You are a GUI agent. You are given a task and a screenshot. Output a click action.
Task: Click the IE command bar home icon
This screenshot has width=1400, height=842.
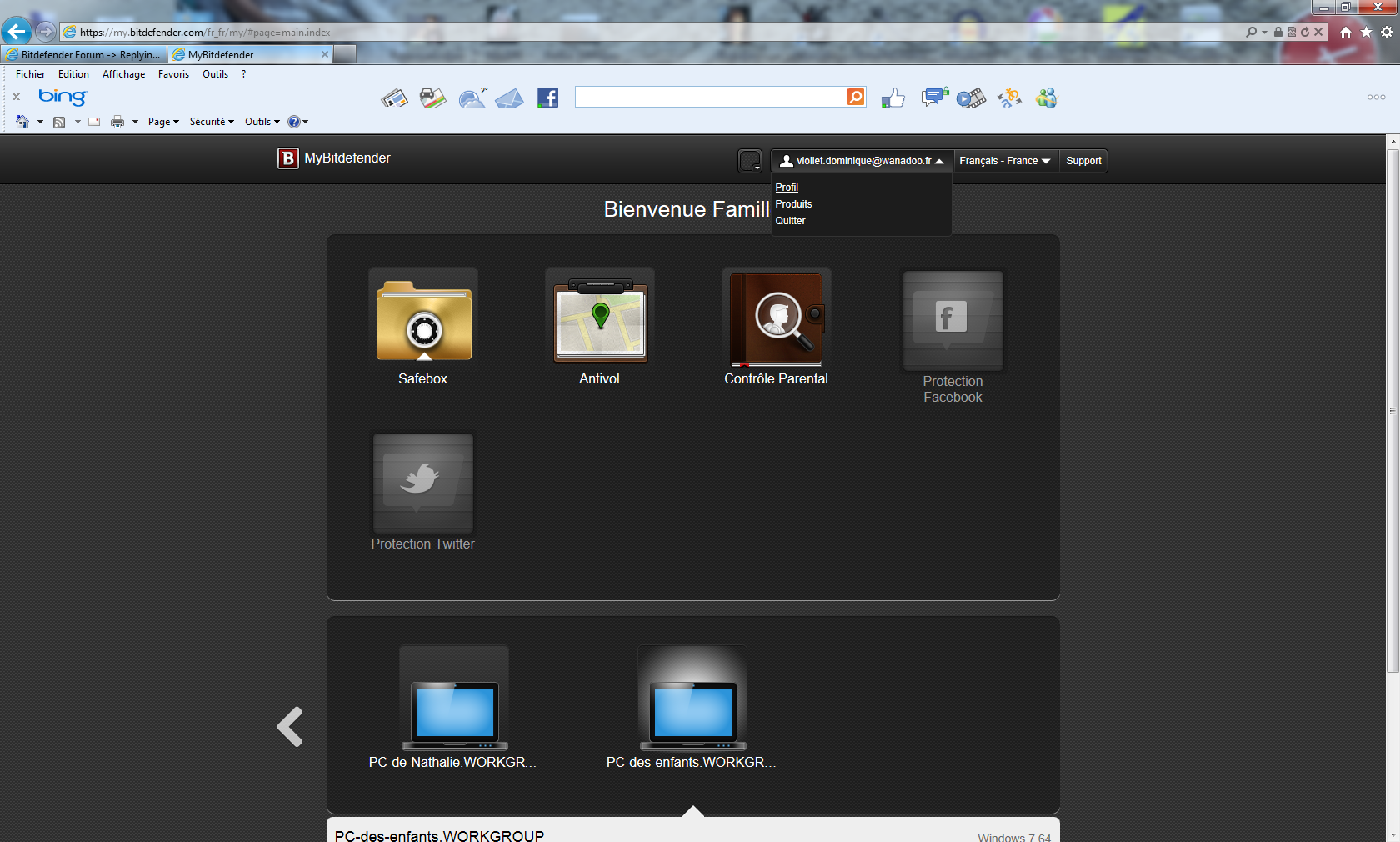pos(22,122)
